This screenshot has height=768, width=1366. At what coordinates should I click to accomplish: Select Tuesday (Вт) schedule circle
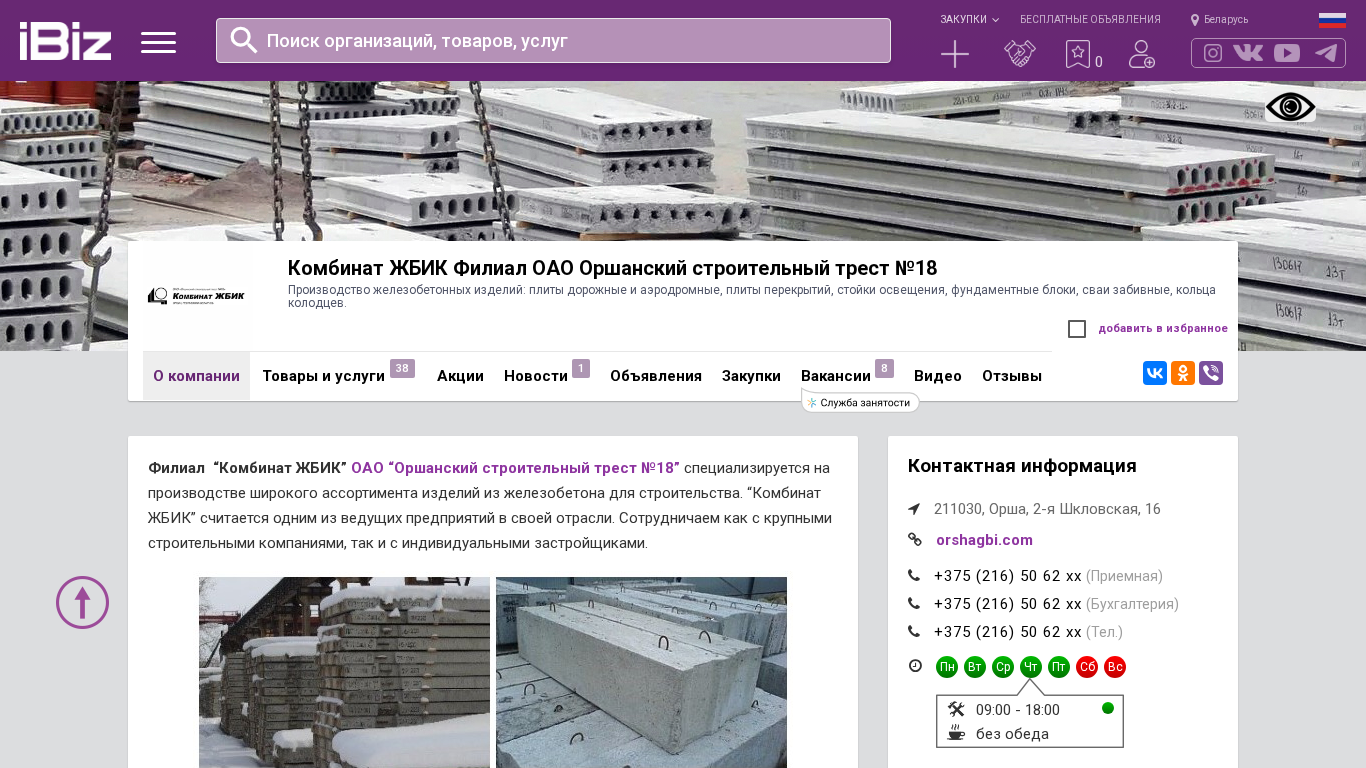coord(975,667)
